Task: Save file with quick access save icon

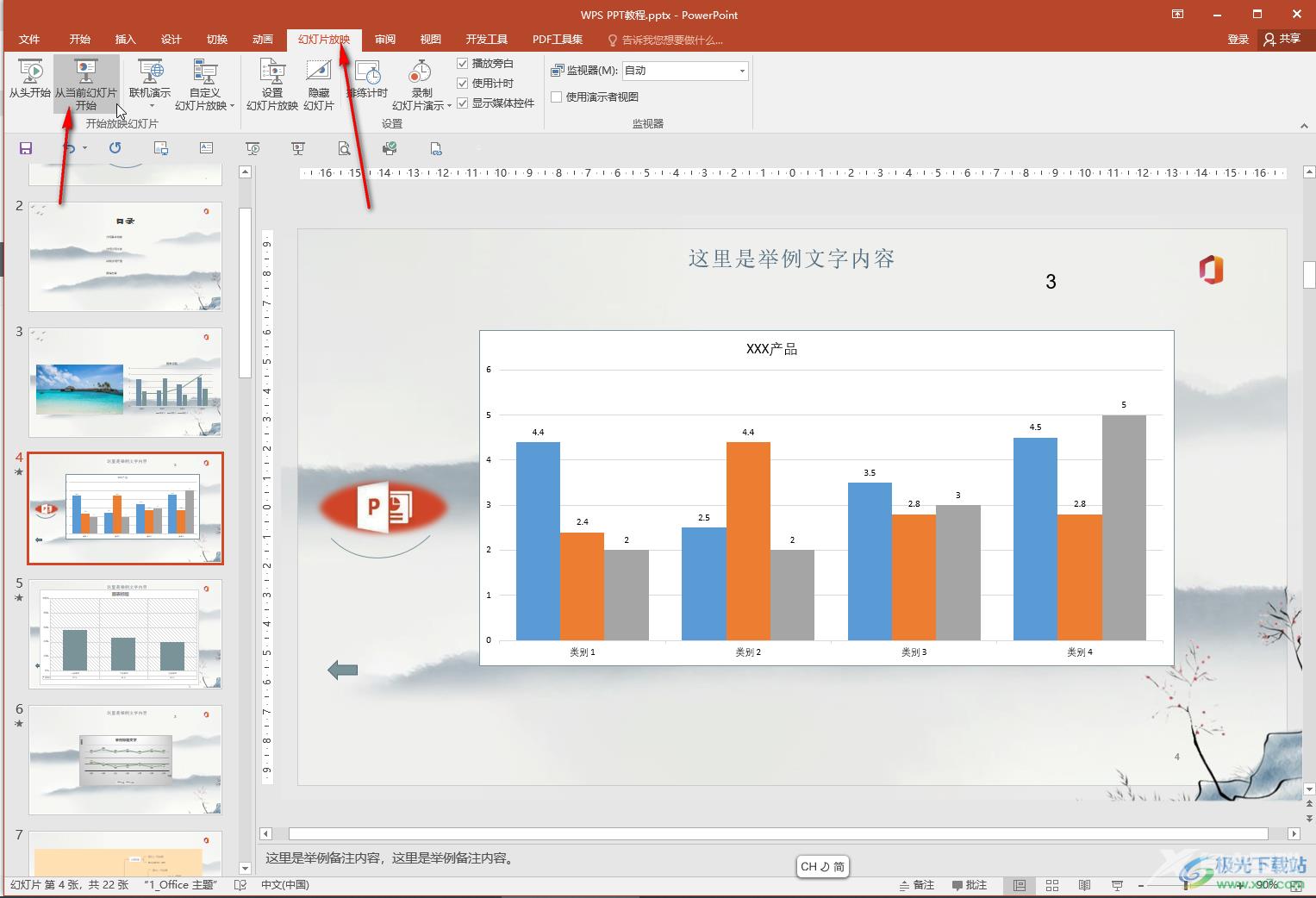Action: (x=26, y=148)
